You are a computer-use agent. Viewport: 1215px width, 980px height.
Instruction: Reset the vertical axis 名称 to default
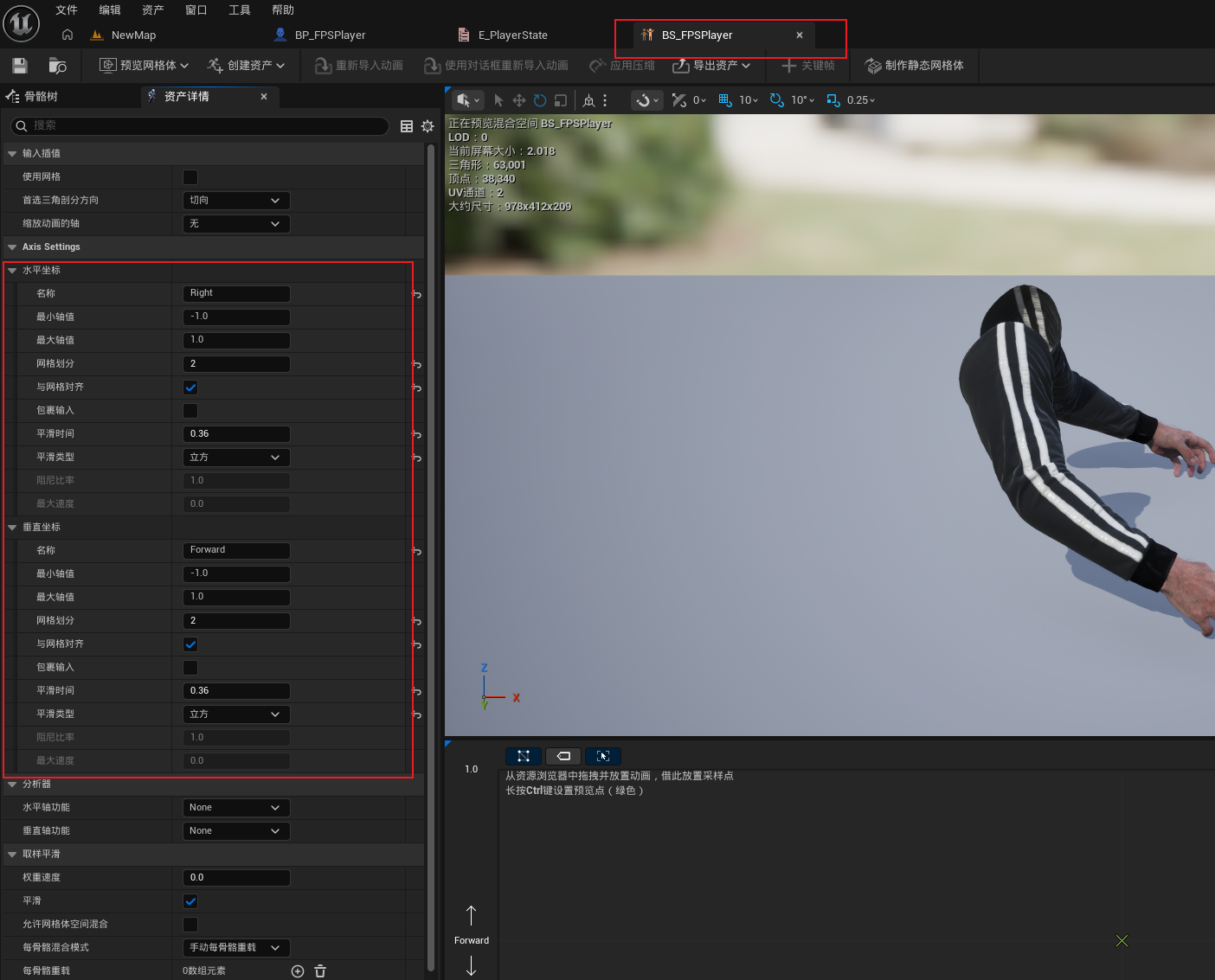pos(416,551)
